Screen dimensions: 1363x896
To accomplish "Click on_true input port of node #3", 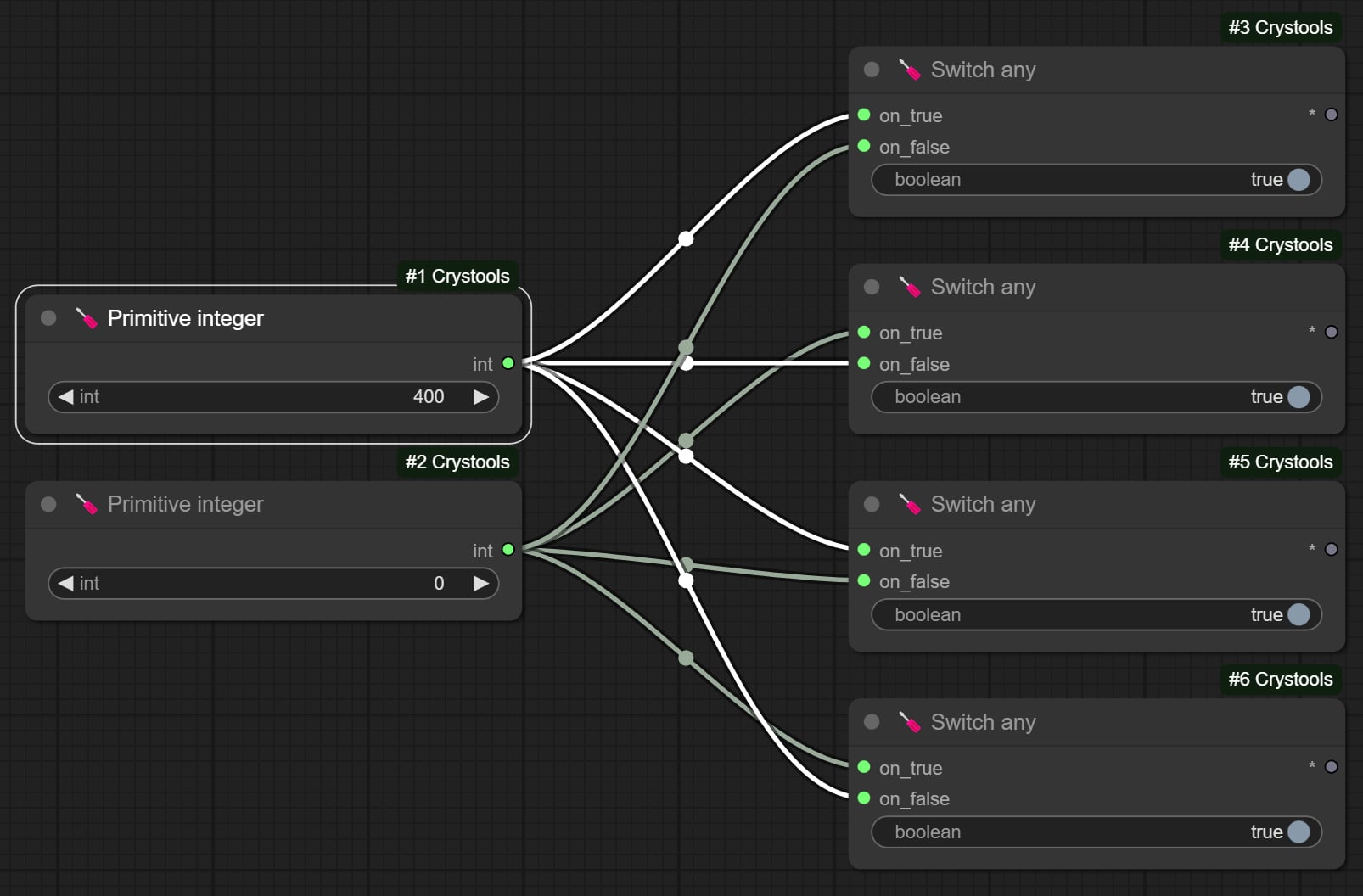I will (864, 115).
